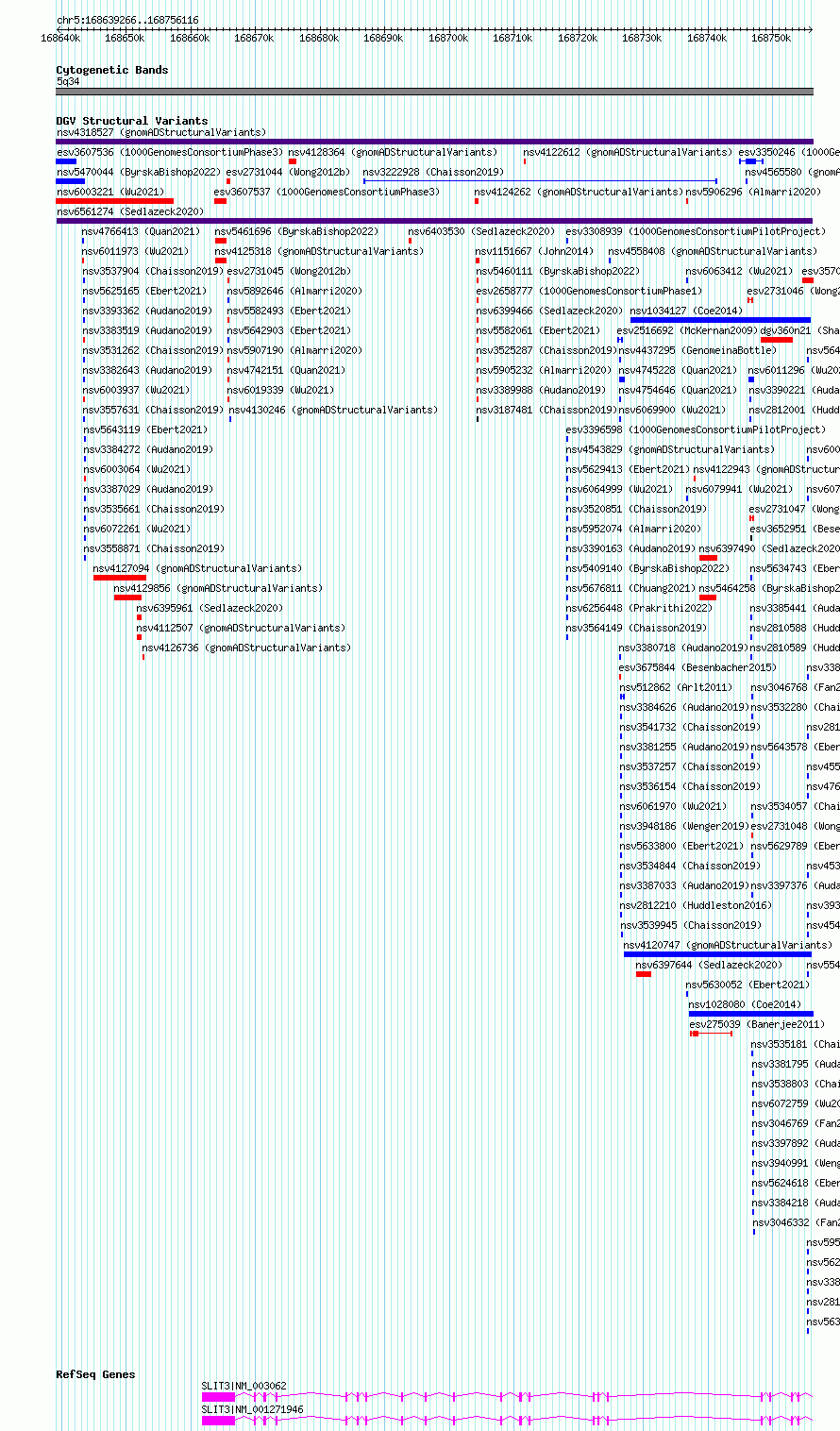Select nsv512862 (Arlt2011) label

676,687
